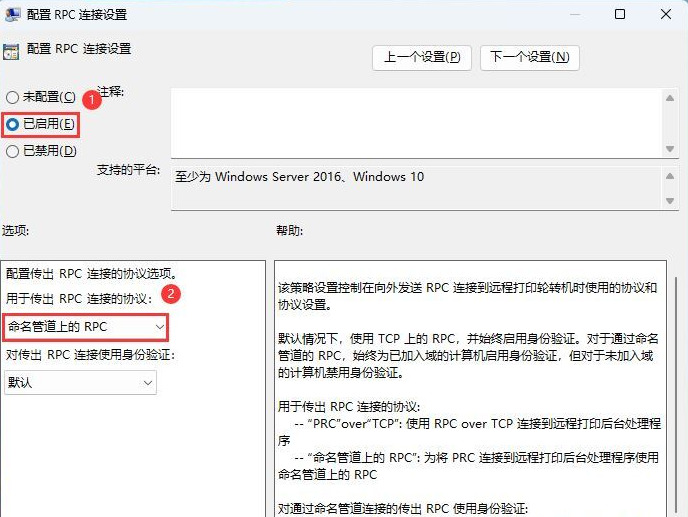Open the 默认 authentication dropdown
The image size is (688, 517).
[x=80, y=383]
